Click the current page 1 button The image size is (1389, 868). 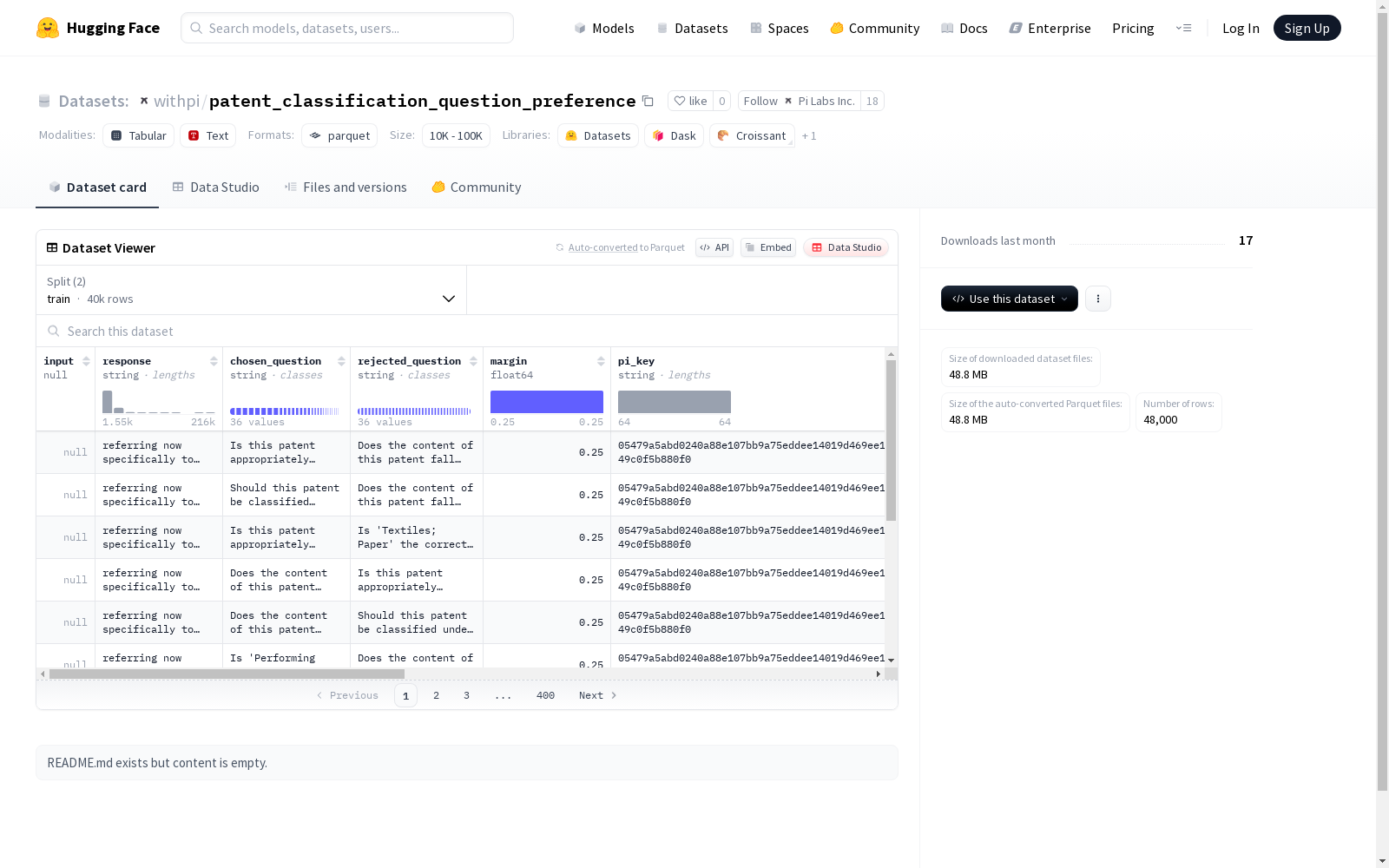click(405, 695)
